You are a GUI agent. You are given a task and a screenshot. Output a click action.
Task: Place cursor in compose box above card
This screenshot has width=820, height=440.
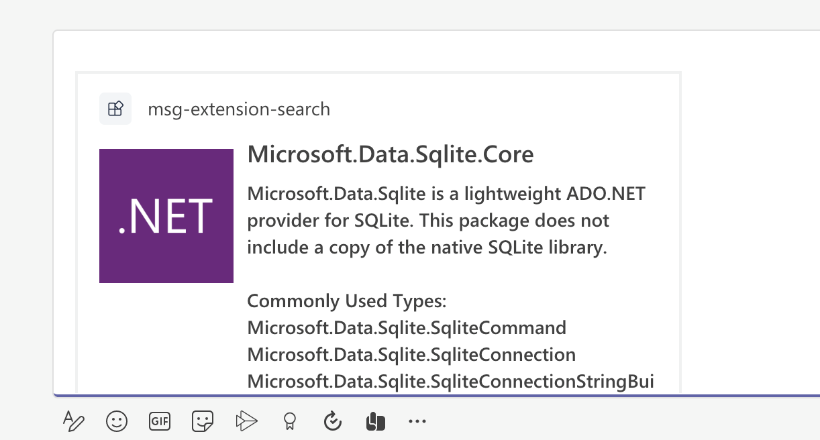[x=439, y=51]
